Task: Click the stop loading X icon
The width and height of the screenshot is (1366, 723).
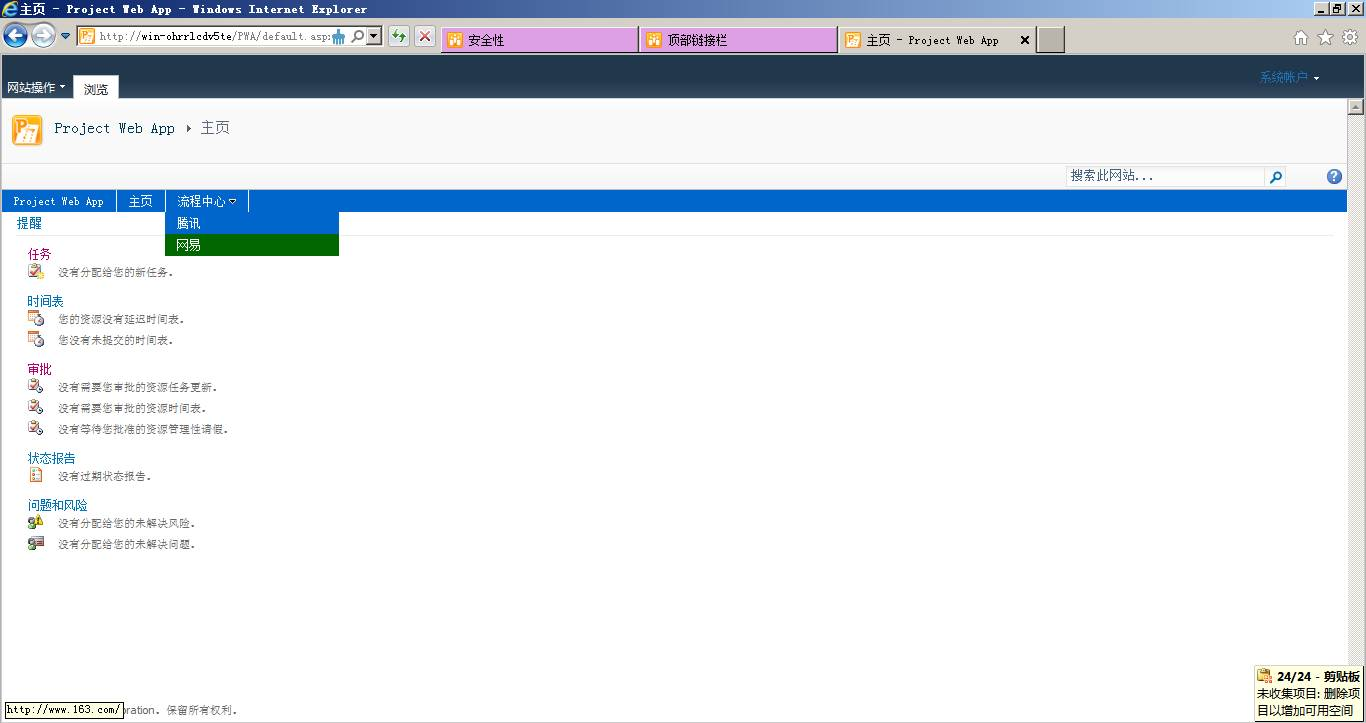Action: tap(425, 37)
